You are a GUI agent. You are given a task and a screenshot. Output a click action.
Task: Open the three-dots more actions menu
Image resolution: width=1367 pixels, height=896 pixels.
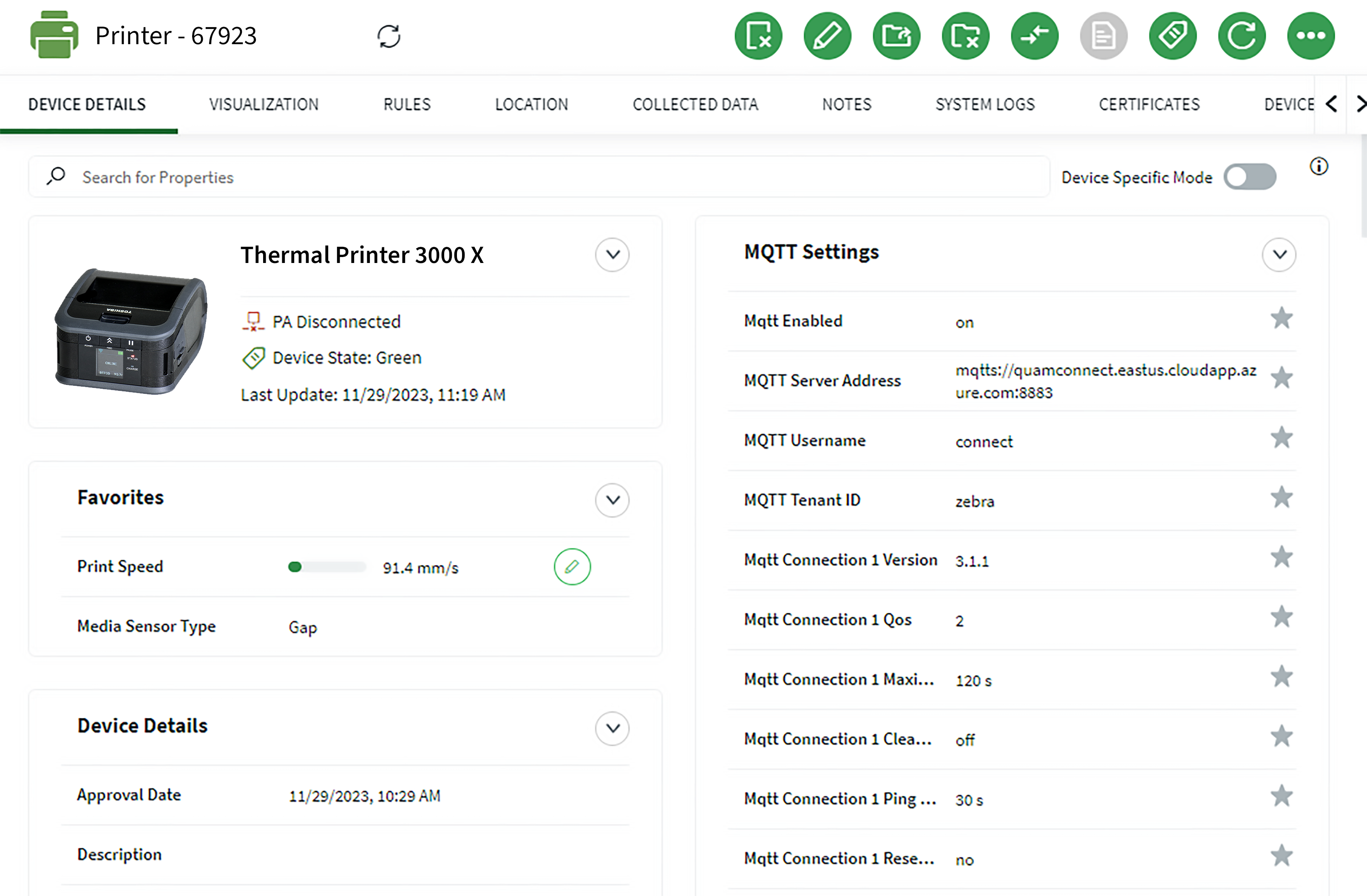tap(1311, 36)
